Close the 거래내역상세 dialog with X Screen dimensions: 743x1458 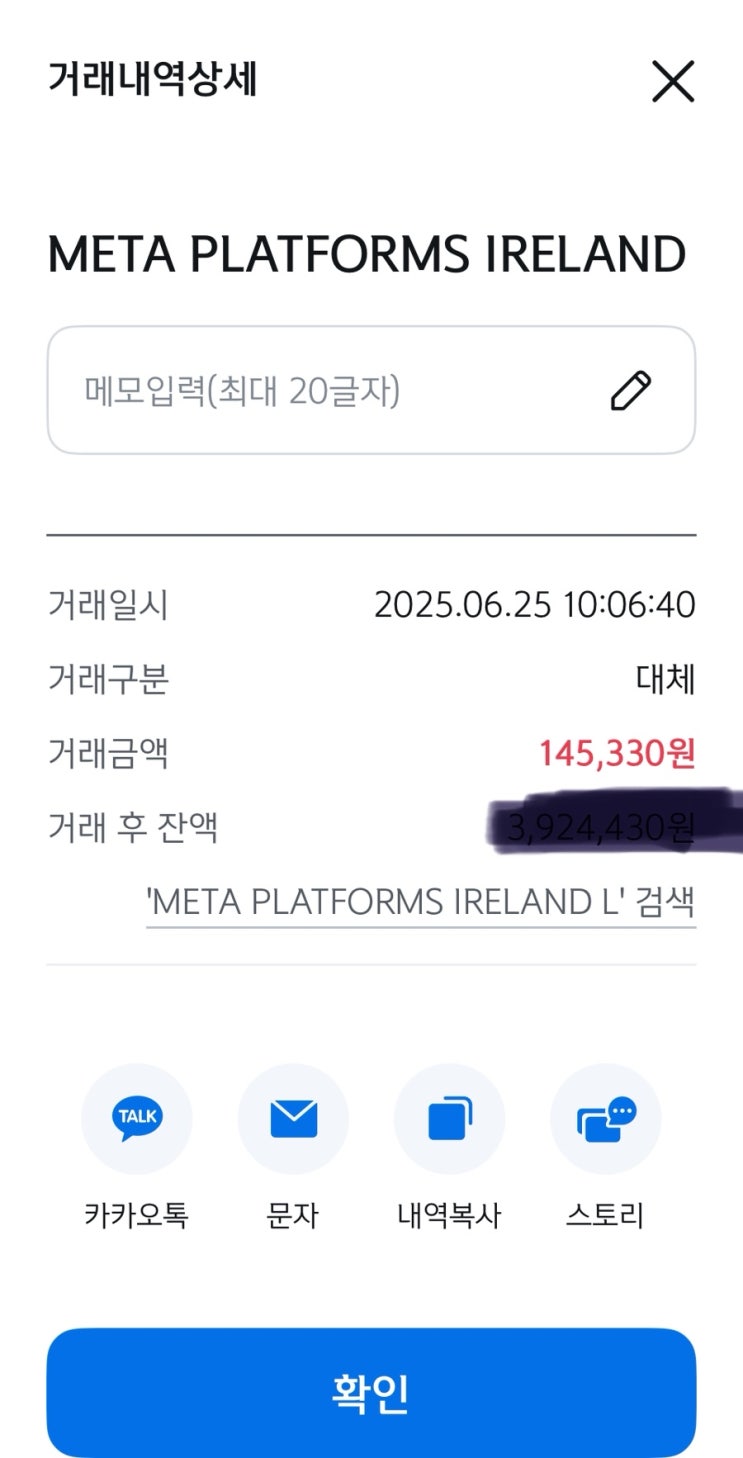pos(672,81)
